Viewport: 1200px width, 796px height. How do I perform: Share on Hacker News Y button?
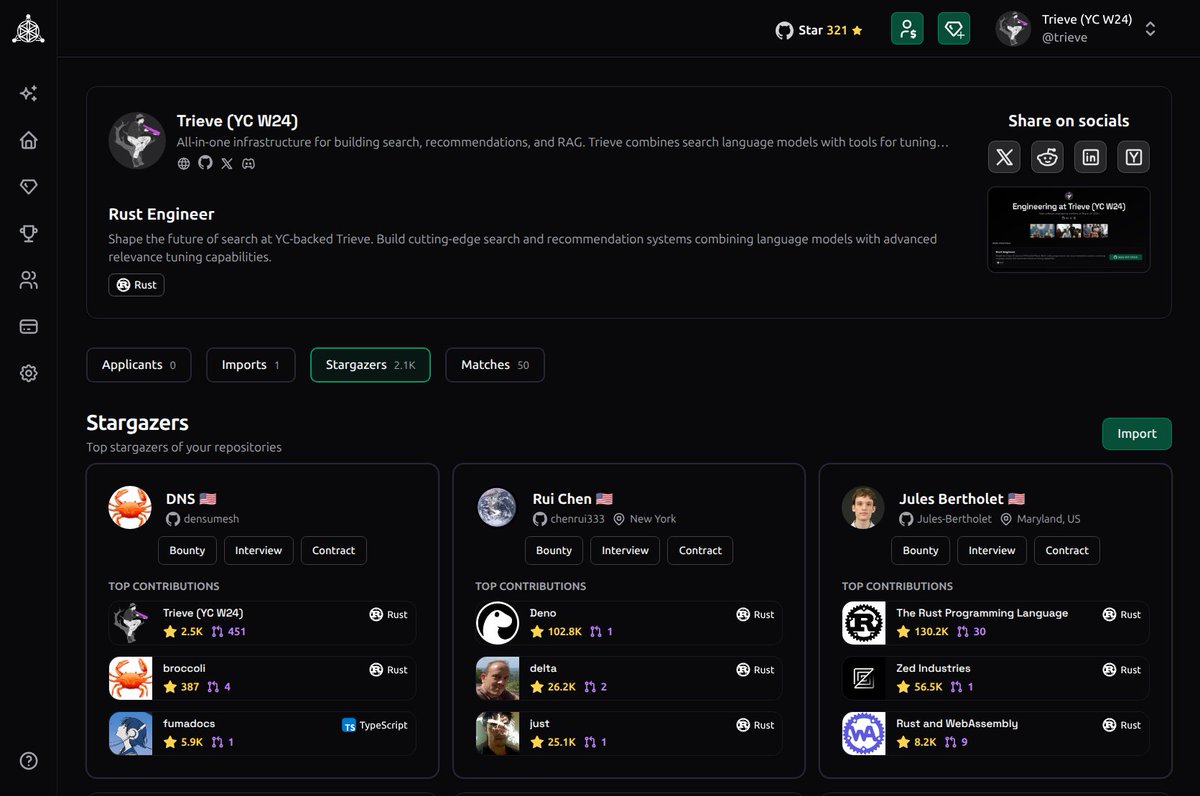pyautogui.click(x=1134, y=157)
